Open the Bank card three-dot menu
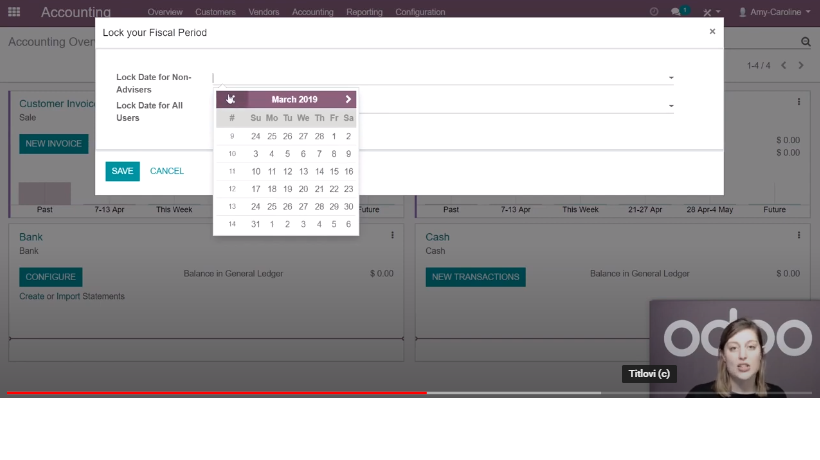Screen dimensions: 820x460 [392, 235]
